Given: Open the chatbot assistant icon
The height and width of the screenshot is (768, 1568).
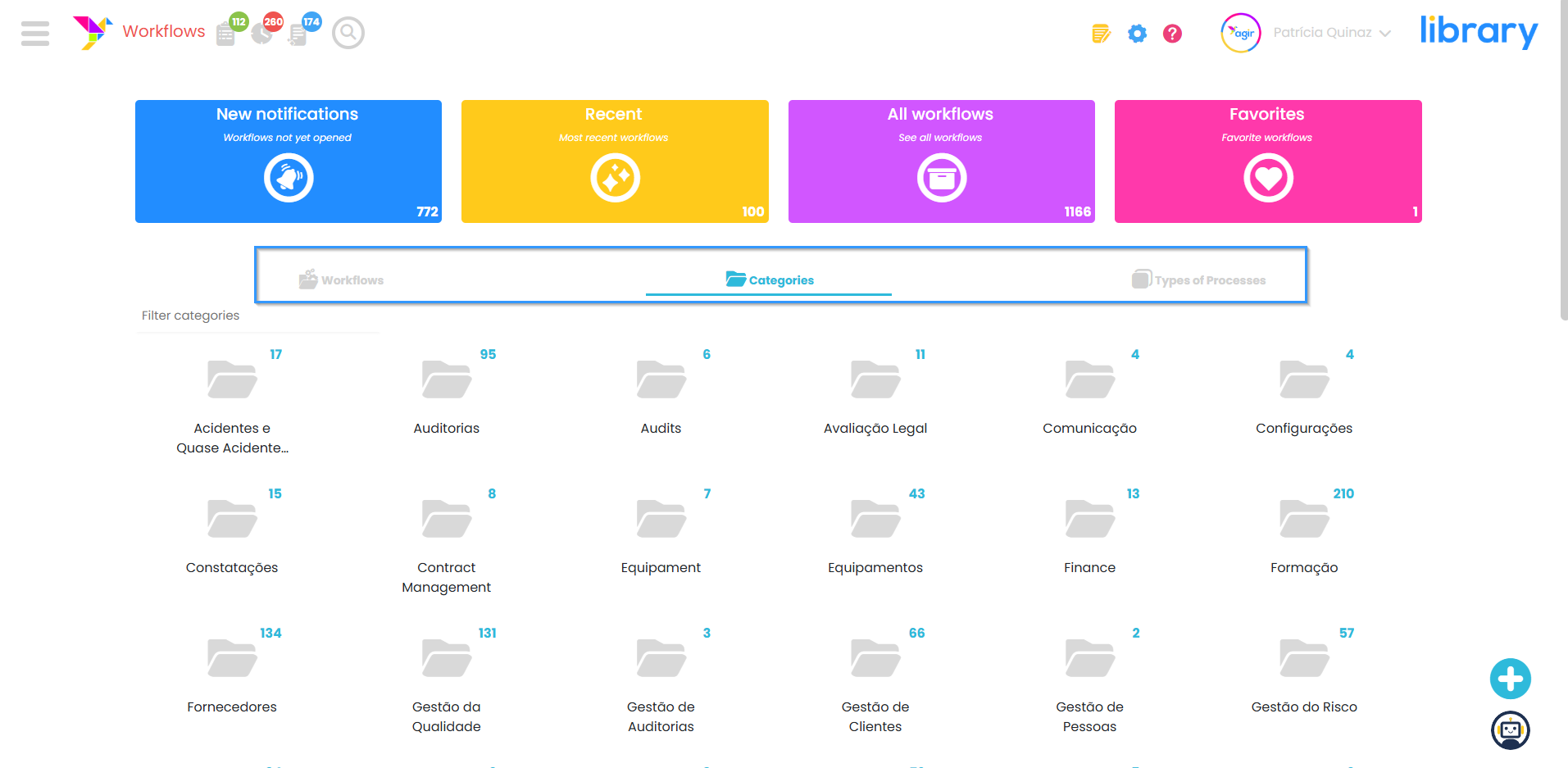Looking at the screenshot, I should pyautogui.click(x=1511, y=730).
